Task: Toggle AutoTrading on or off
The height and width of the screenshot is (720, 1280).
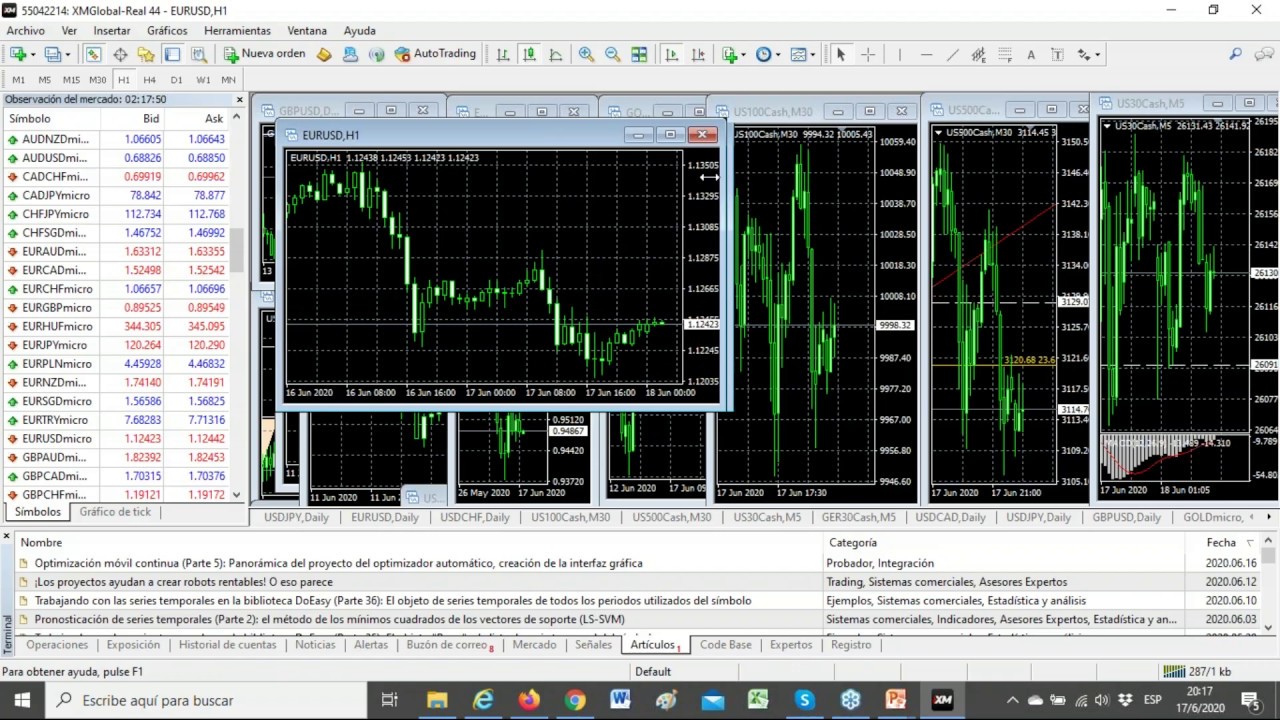Action: coord(435,54)
